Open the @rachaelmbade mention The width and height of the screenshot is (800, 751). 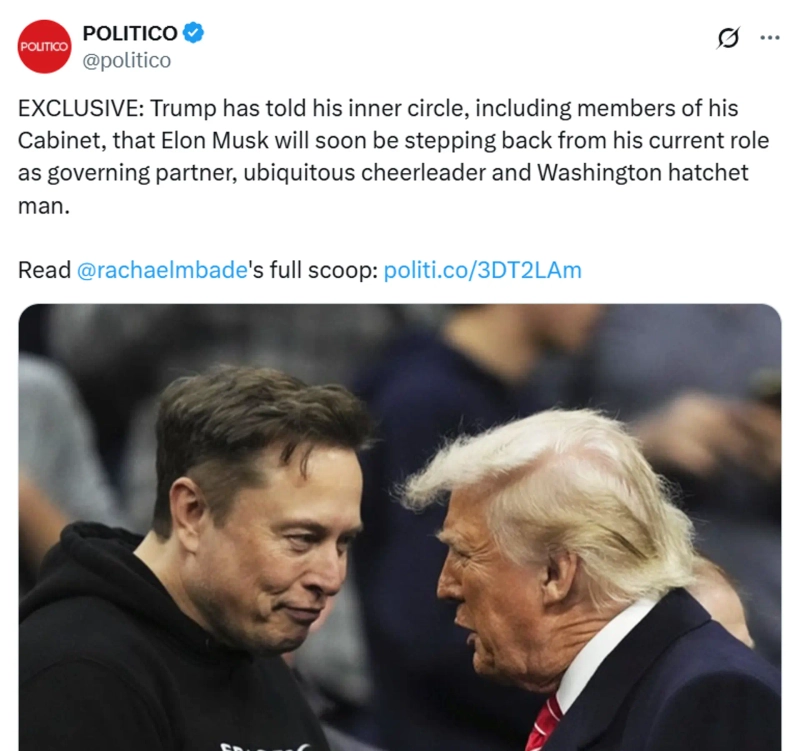click(x=162, y=270)
